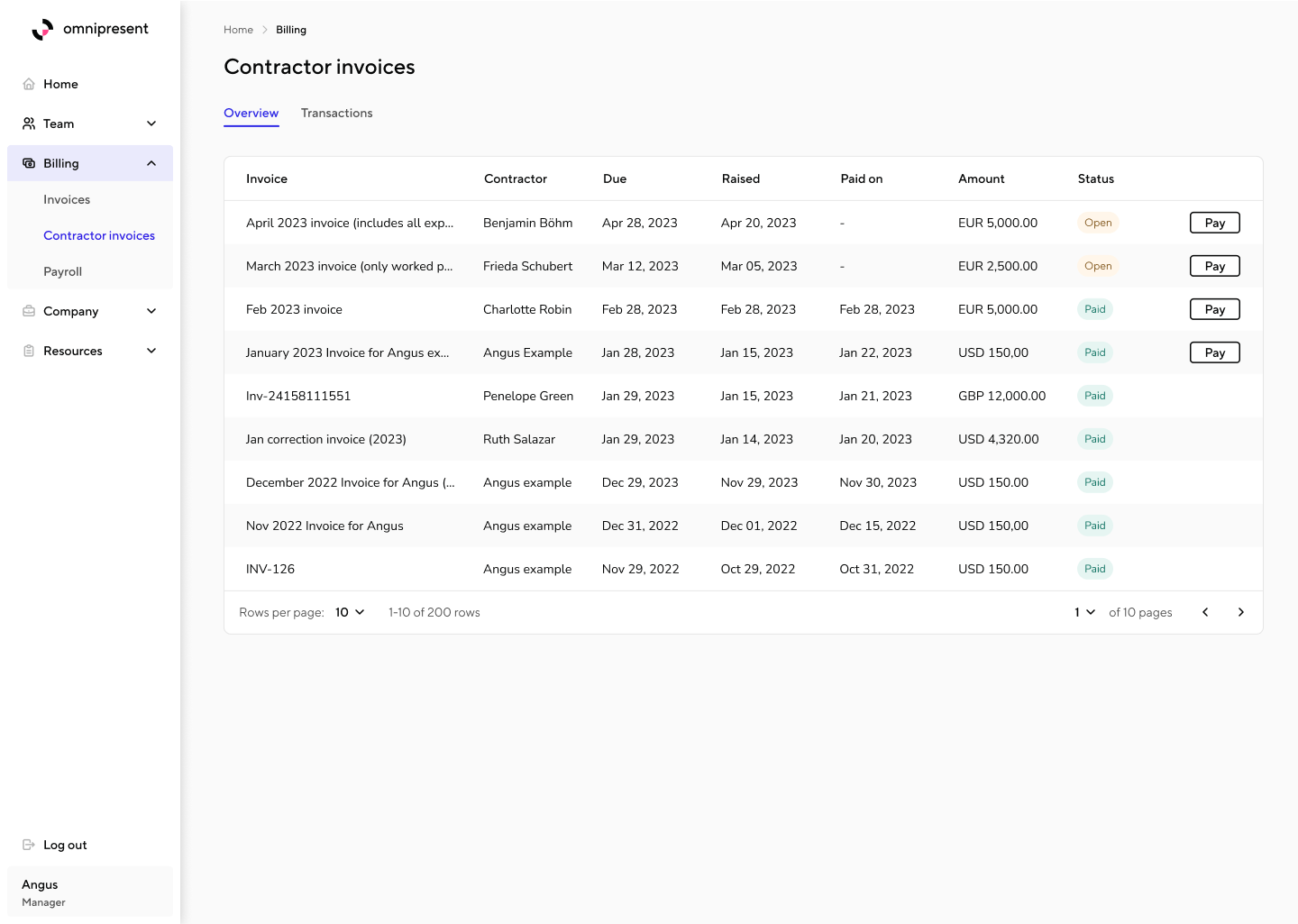Screen dimensions: 1298x924
Task: Click the Company briefcase icon
Action: point(29,311)
